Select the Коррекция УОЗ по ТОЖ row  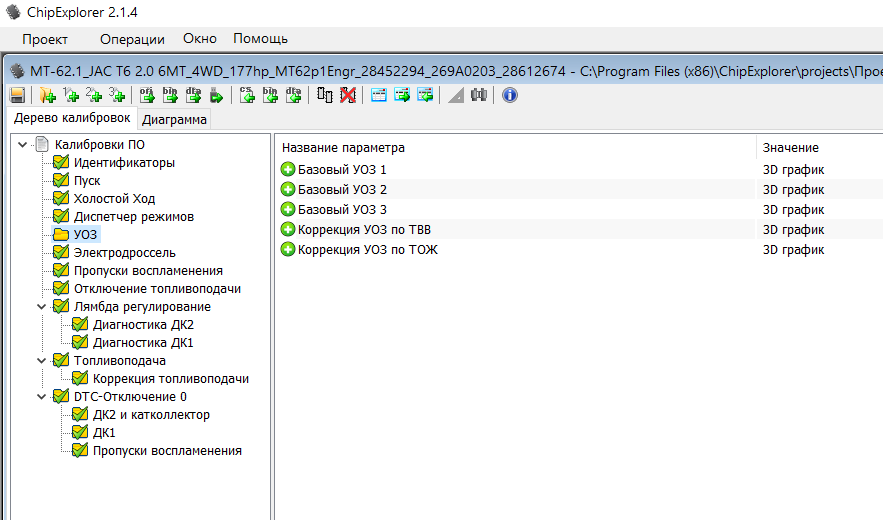point(367,250)
